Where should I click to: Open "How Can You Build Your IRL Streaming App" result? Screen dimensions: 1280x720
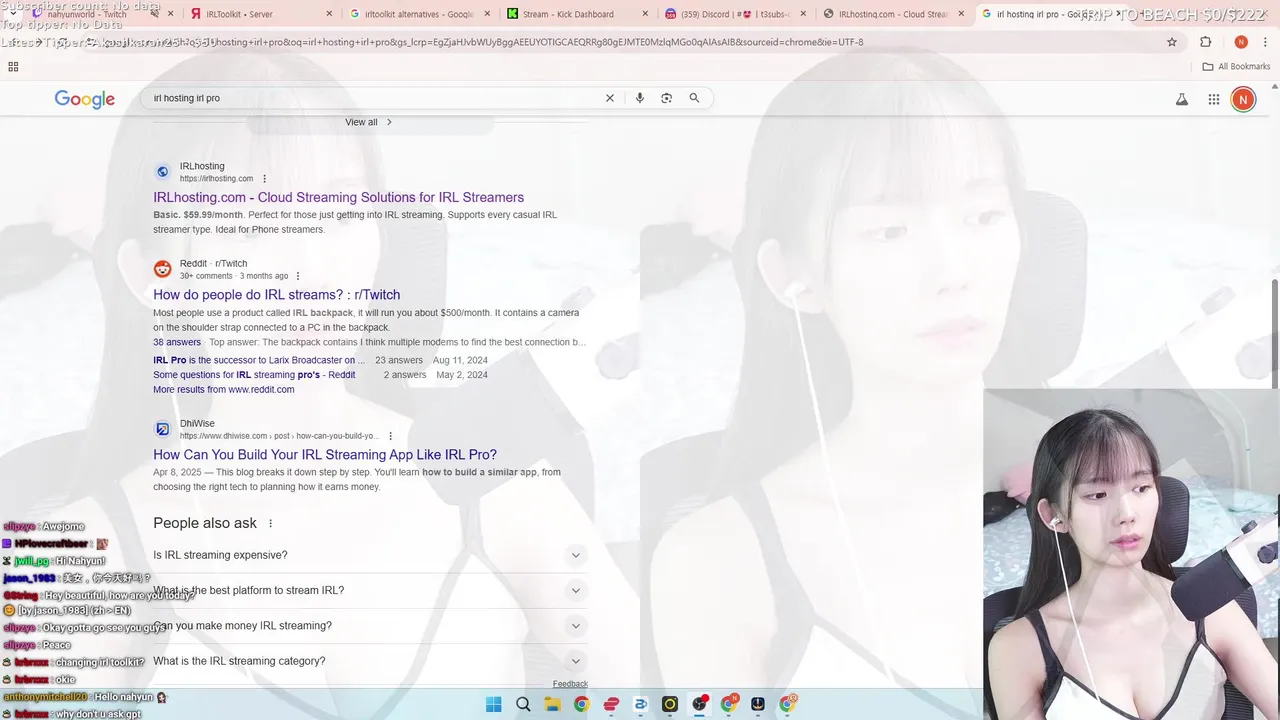click(x=325, y=454)
